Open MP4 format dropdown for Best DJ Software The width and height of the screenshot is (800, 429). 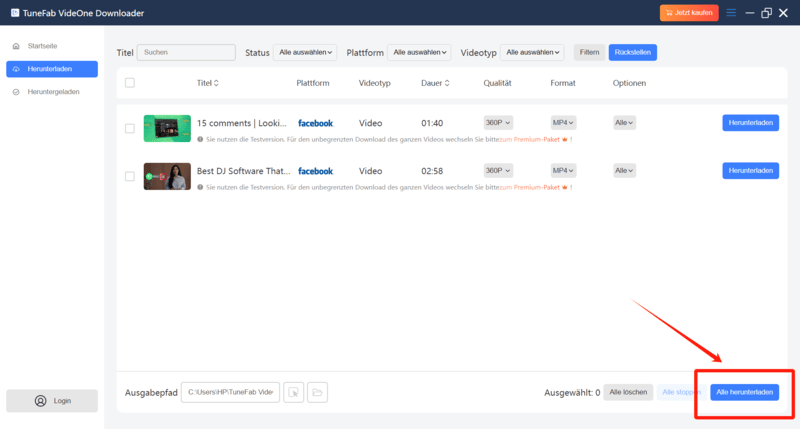coord(563,170)
